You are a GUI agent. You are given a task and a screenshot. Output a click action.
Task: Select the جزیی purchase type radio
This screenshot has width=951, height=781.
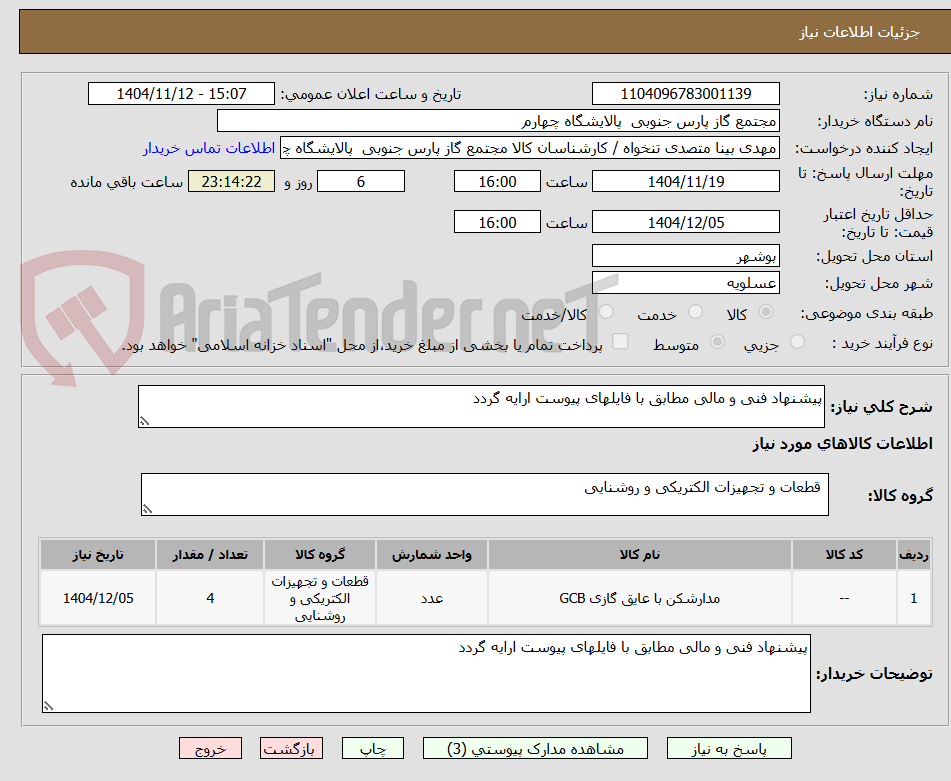(x=798, y=341)
